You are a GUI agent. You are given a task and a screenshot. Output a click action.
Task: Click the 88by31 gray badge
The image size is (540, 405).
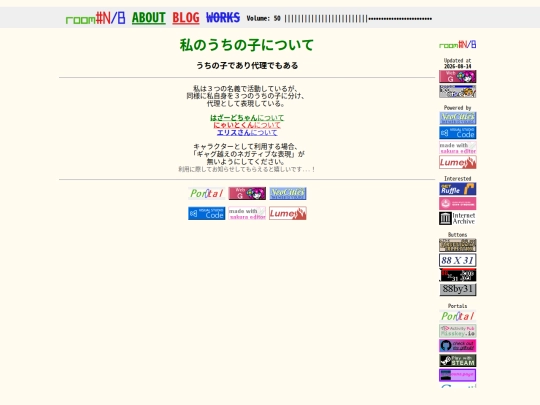(x=458, y=290)
